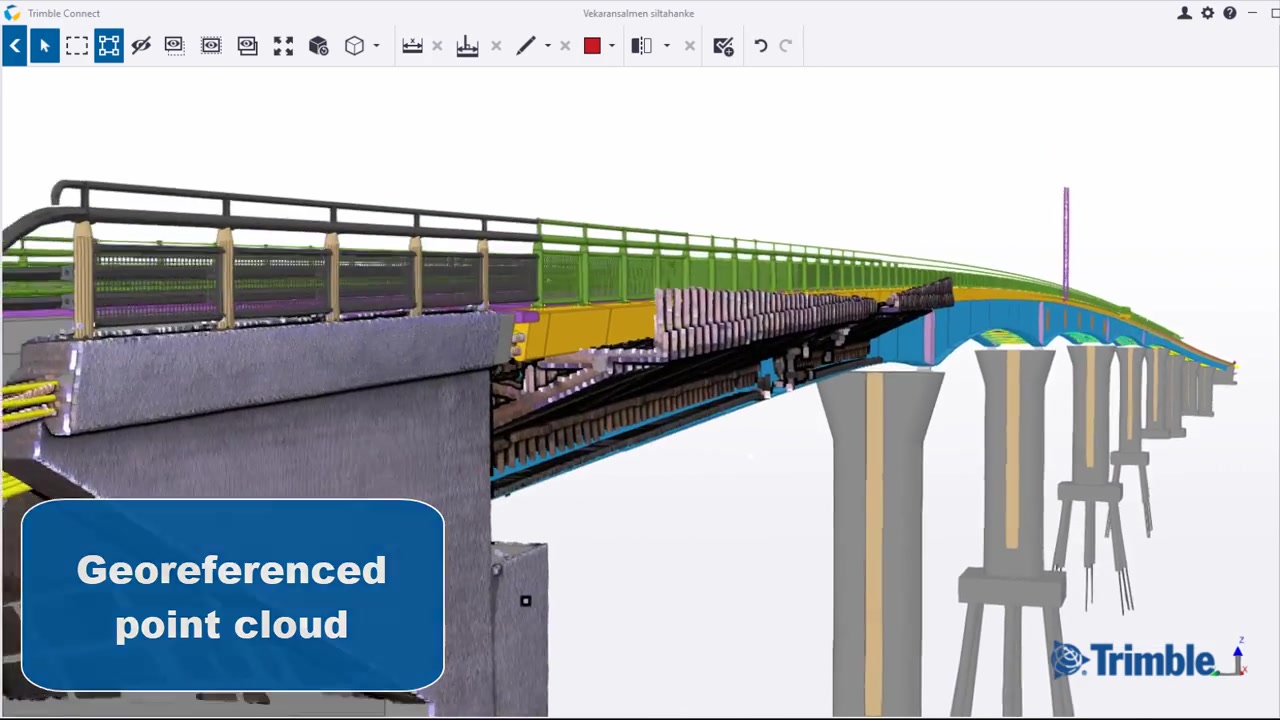Select the vertical elevation measurement tool

(467, 45)
